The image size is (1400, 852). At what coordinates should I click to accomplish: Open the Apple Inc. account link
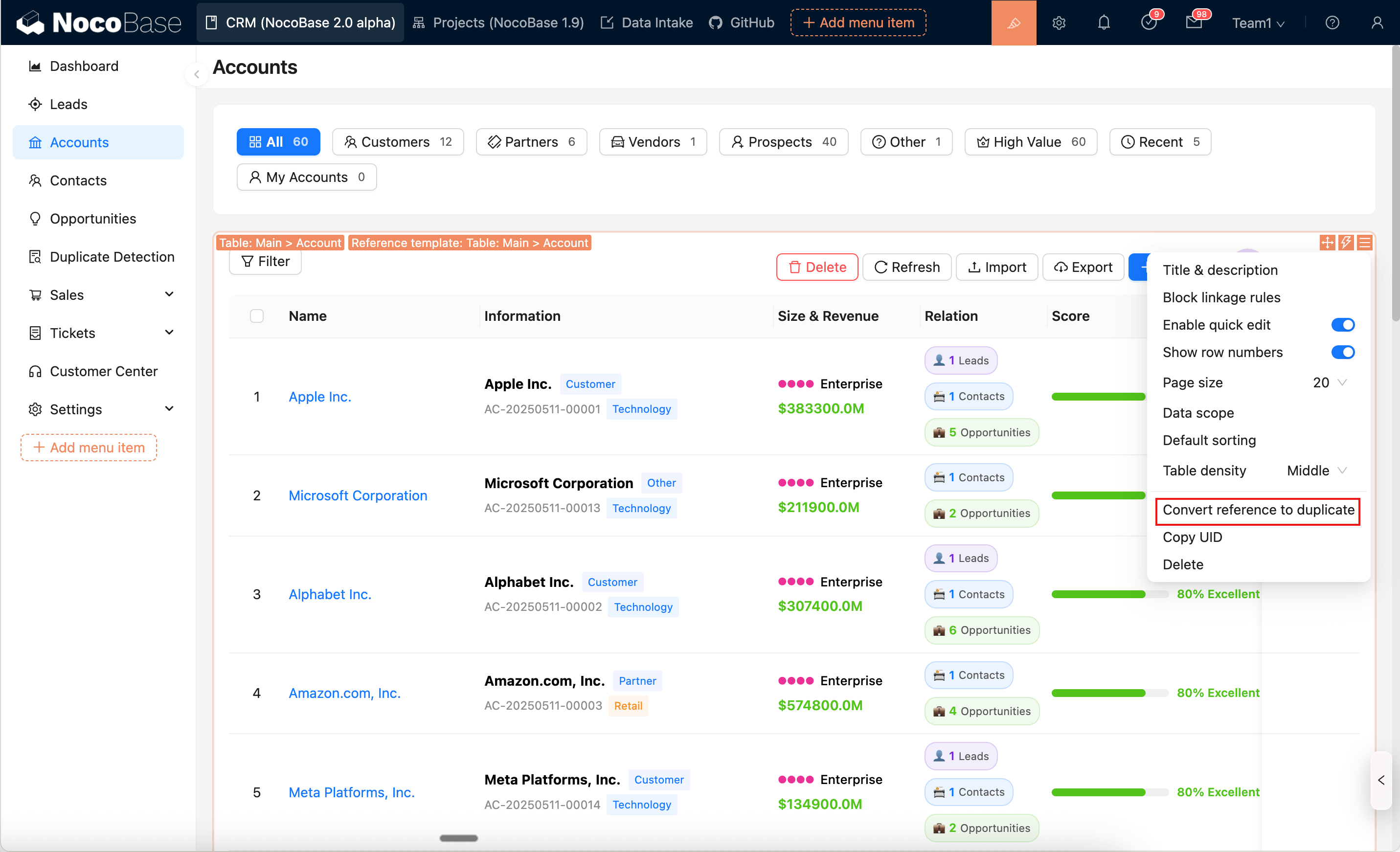(320, 397)
